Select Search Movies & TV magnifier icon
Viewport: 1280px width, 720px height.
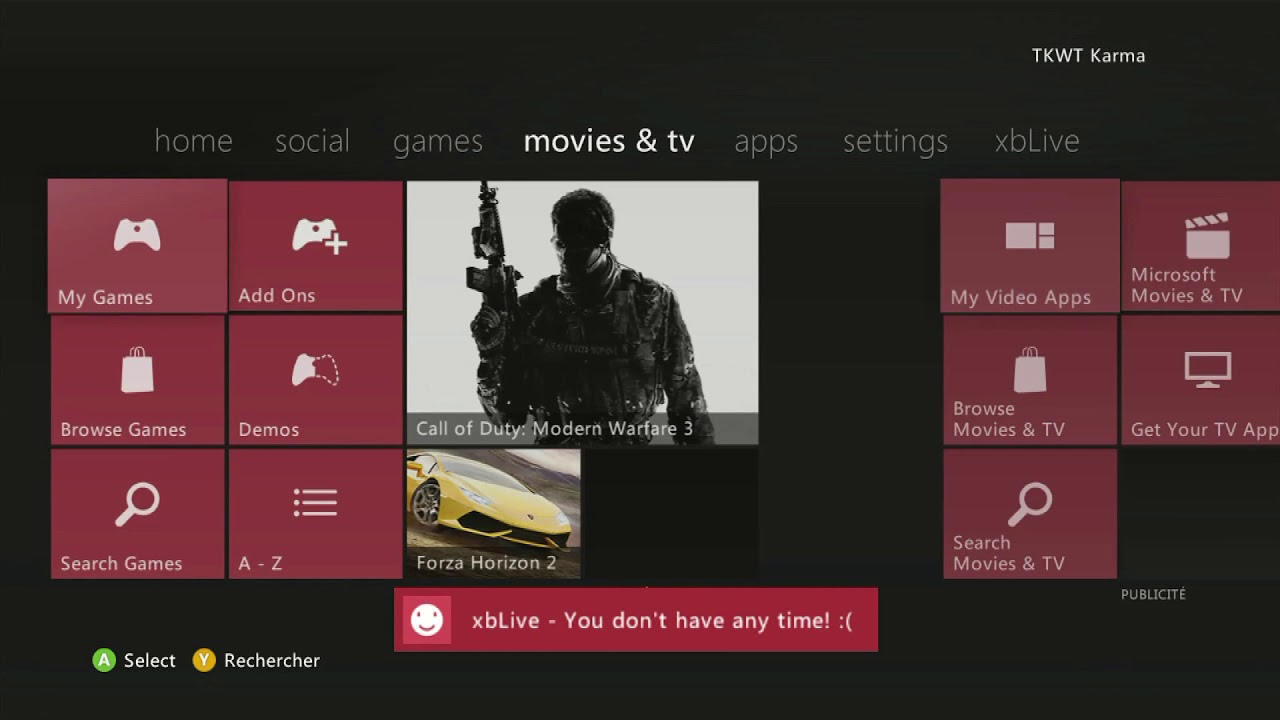point(1030,504)
